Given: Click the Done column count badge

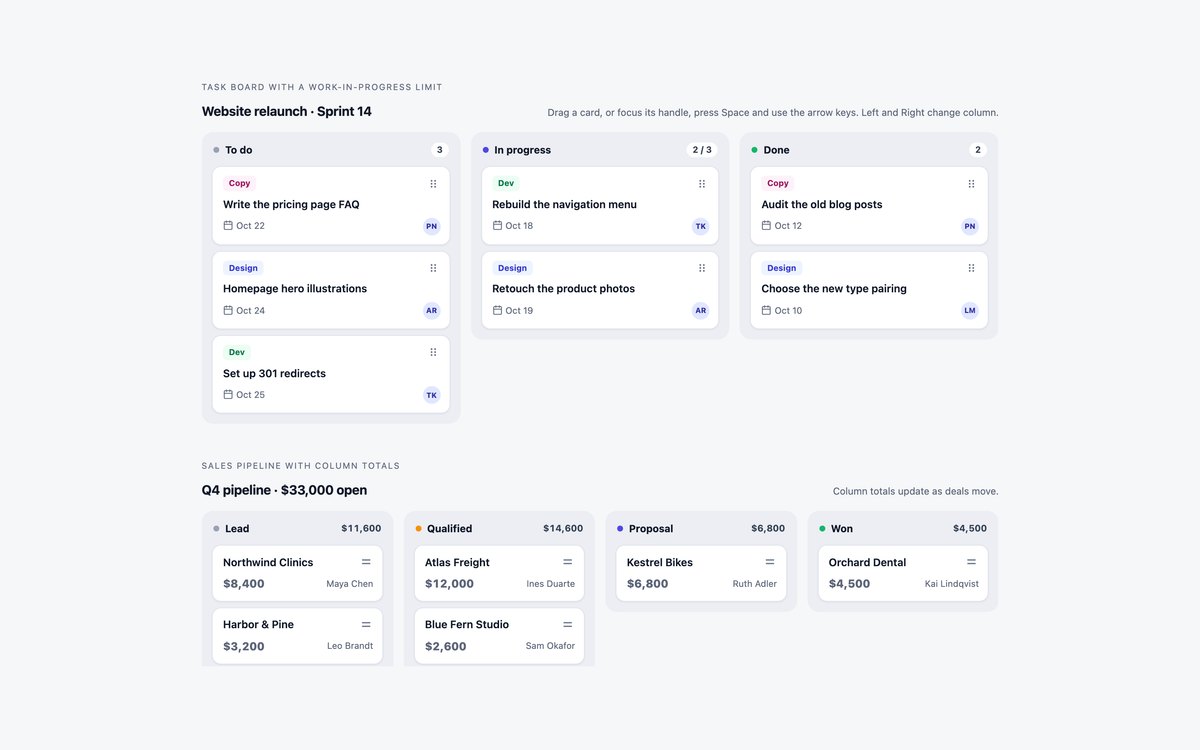Looking at the screenshot, I should coord(978,150).
